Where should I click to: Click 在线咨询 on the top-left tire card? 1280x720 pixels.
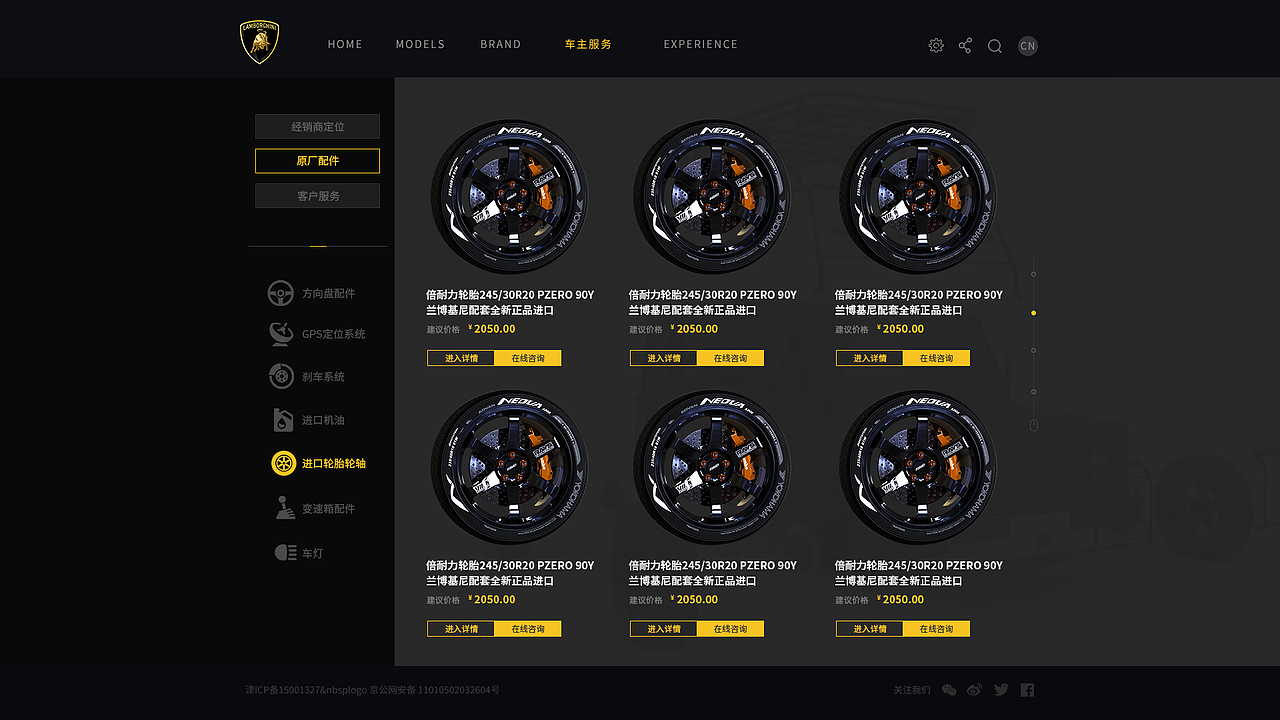[528, 358]
